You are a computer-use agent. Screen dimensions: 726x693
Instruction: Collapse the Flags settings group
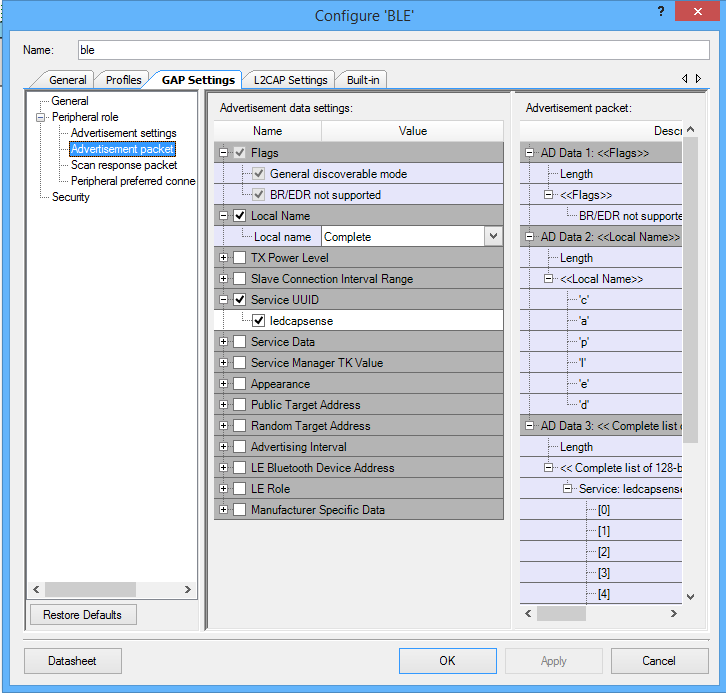pyautogui.click(x=223, y=153)
